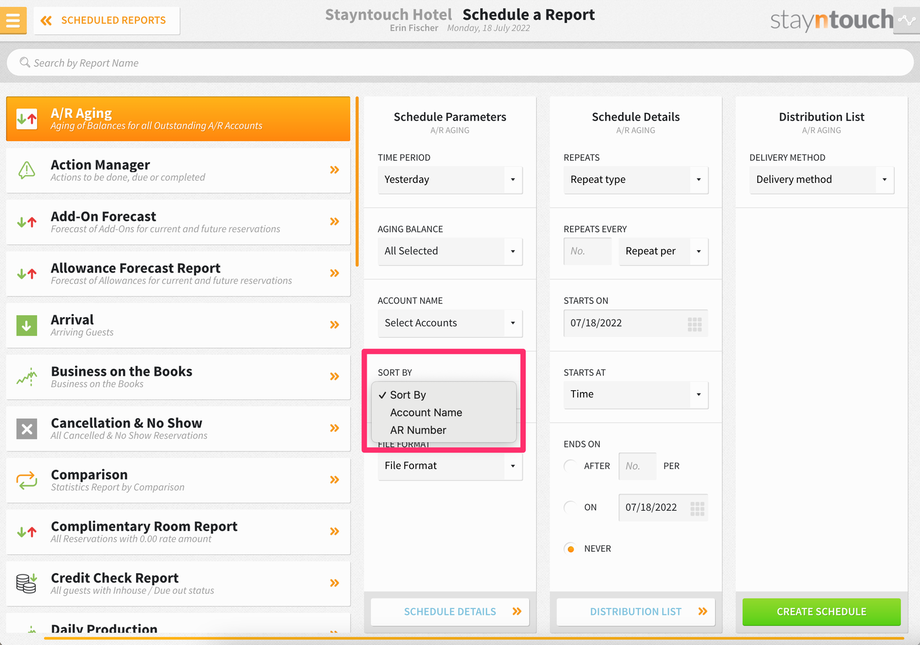
Task: Open Cancellation & No Show report
Action: coord(178,428)
